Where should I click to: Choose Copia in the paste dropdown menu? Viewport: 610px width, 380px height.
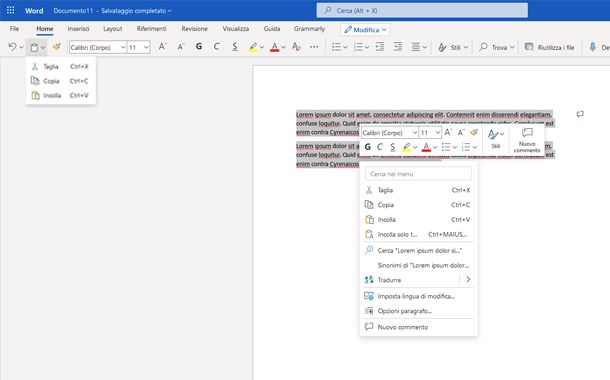tap(61, 81)
